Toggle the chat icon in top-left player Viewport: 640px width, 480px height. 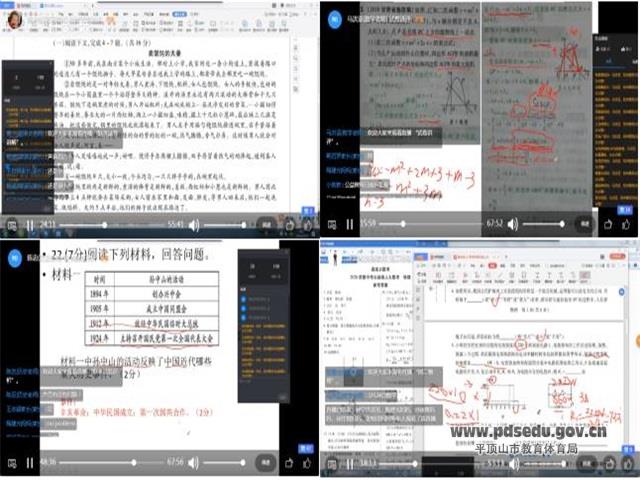tap(9, 225)
